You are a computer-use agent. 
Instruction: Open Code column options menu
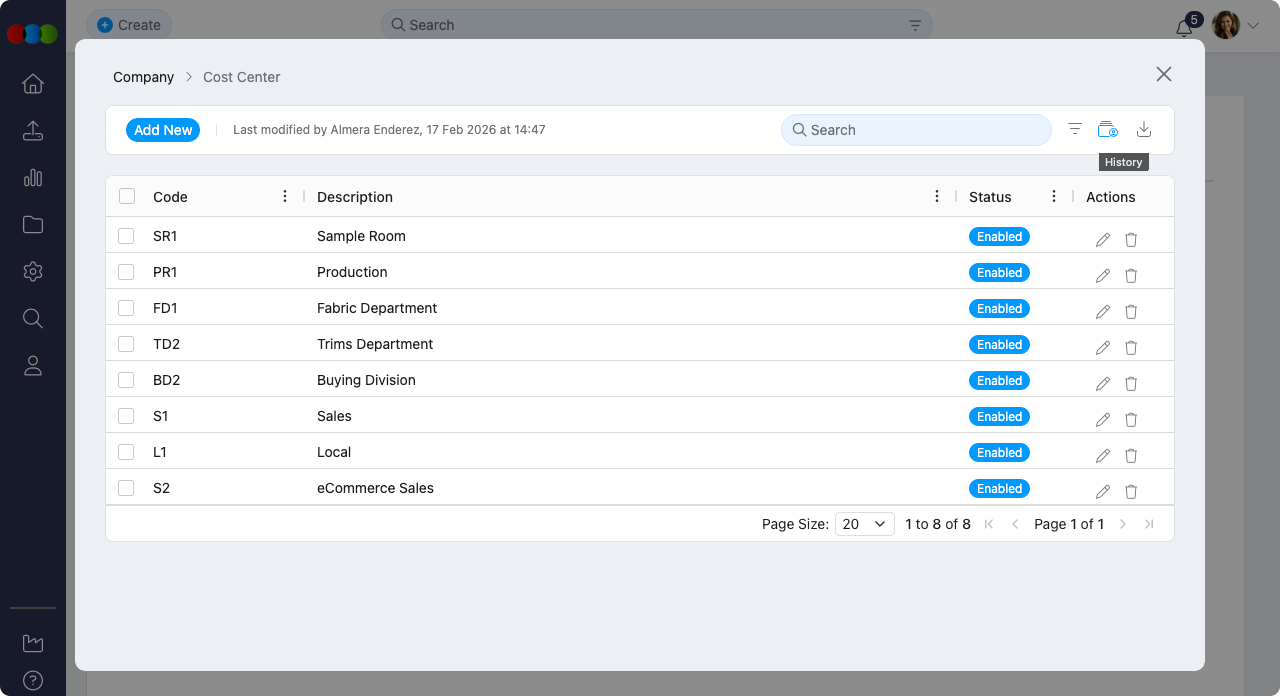tap(285, 197)
